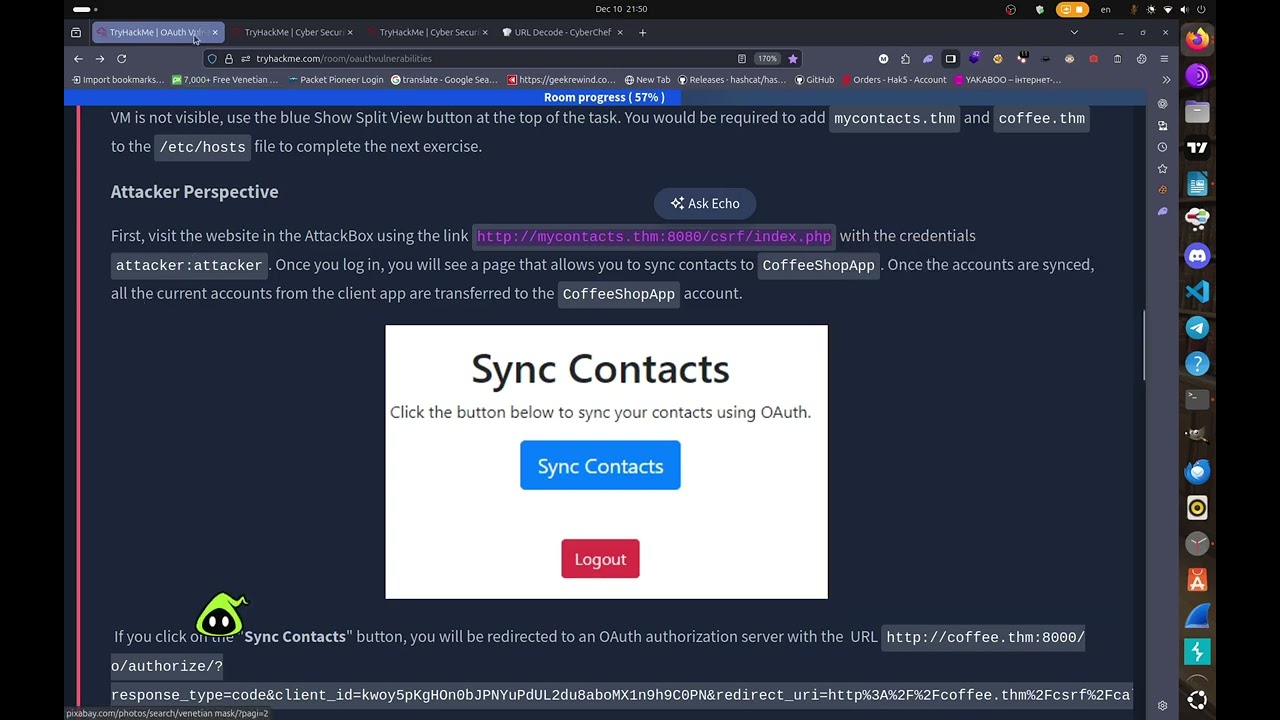
Task: Reload the current TryHackMe page
Action: pyautogui.click(x=122, y=59)
